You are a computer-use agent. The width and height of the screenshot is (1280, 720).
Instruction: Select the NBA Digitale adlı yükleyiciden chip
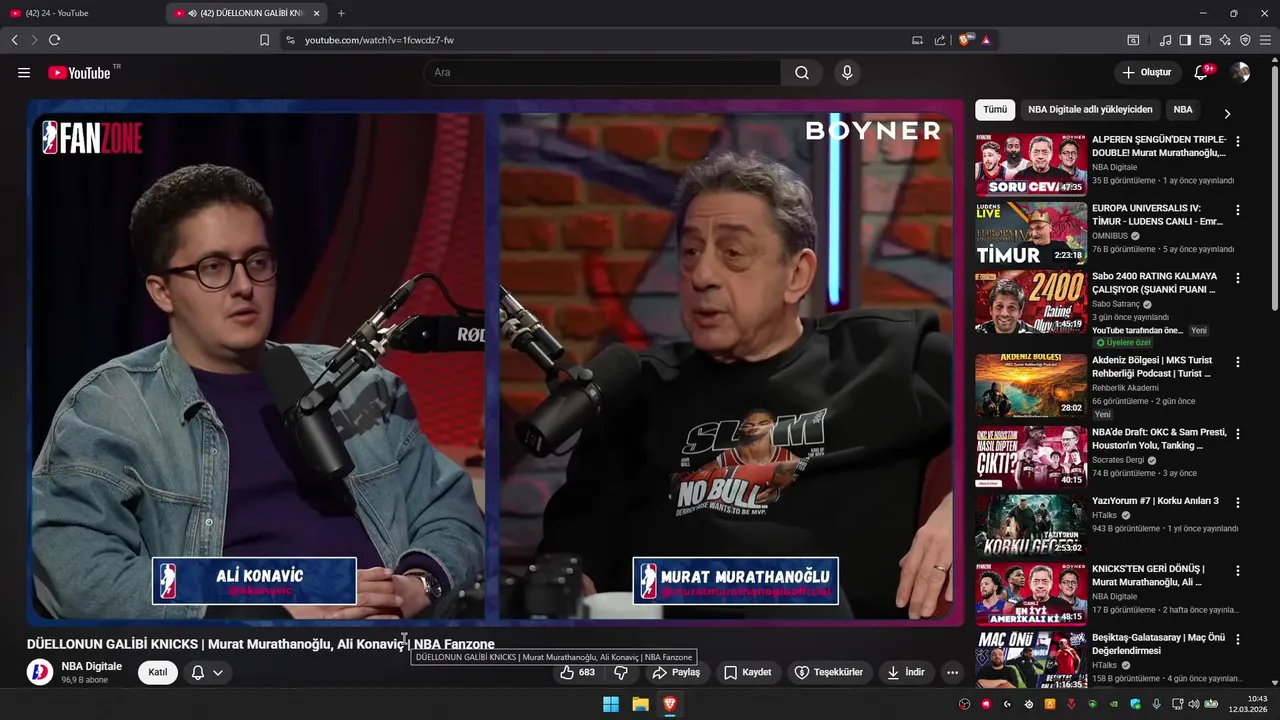[x=1090, y=110]
